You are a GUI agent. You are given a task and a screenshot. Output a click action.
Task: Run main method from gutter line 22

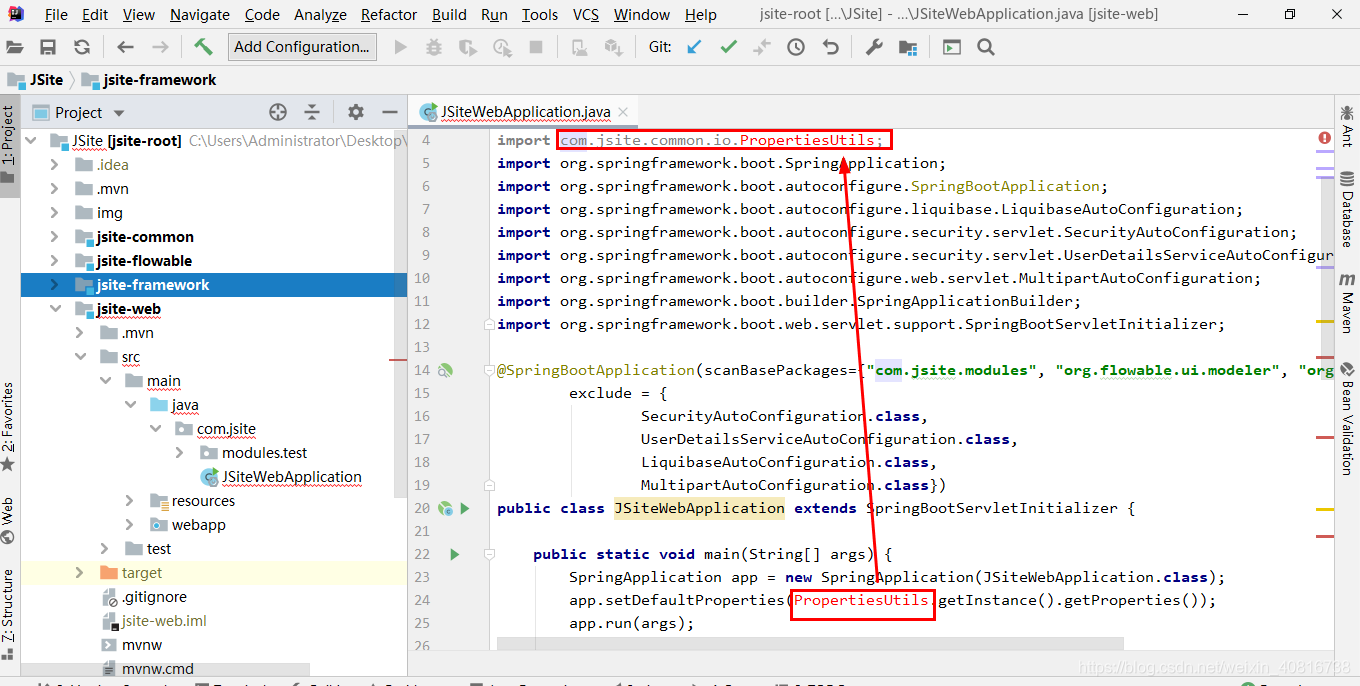point(455,554)
